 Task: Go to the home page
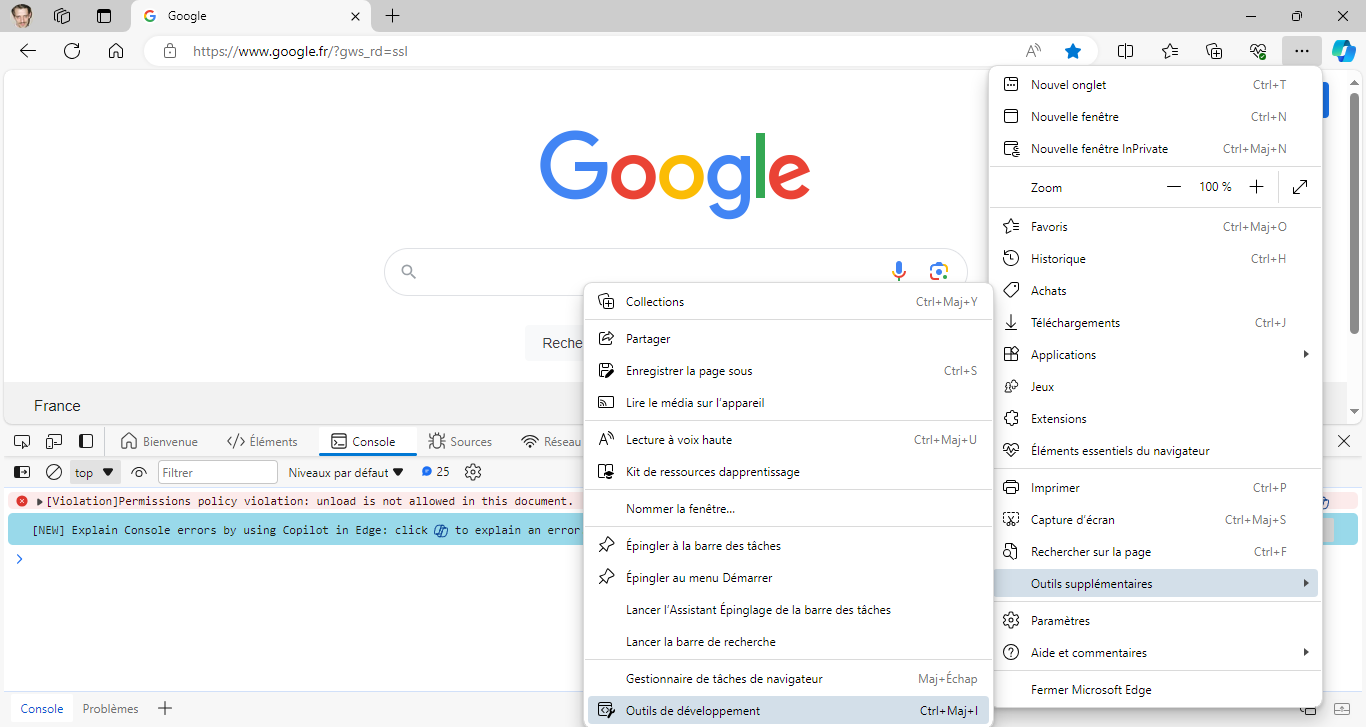(116, 51)
